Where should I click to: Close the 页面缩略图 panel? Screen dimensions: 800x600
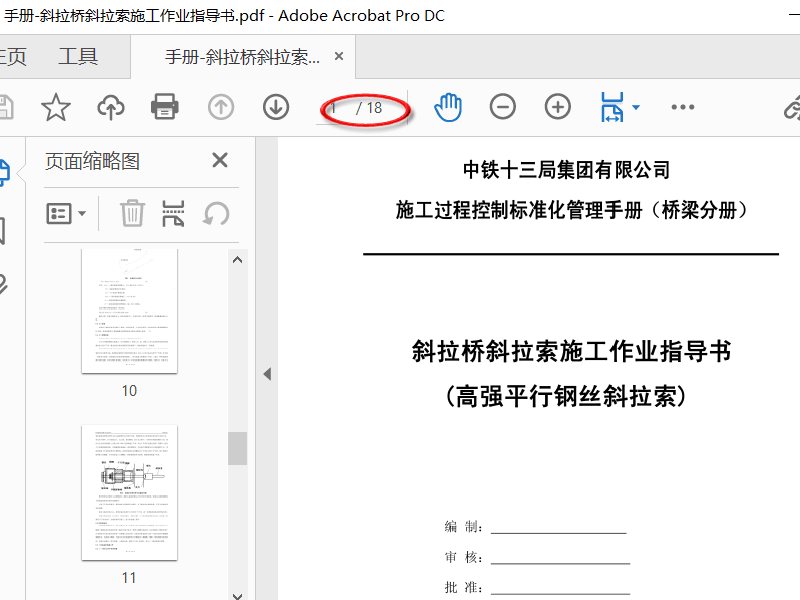[x=220, y=160]
